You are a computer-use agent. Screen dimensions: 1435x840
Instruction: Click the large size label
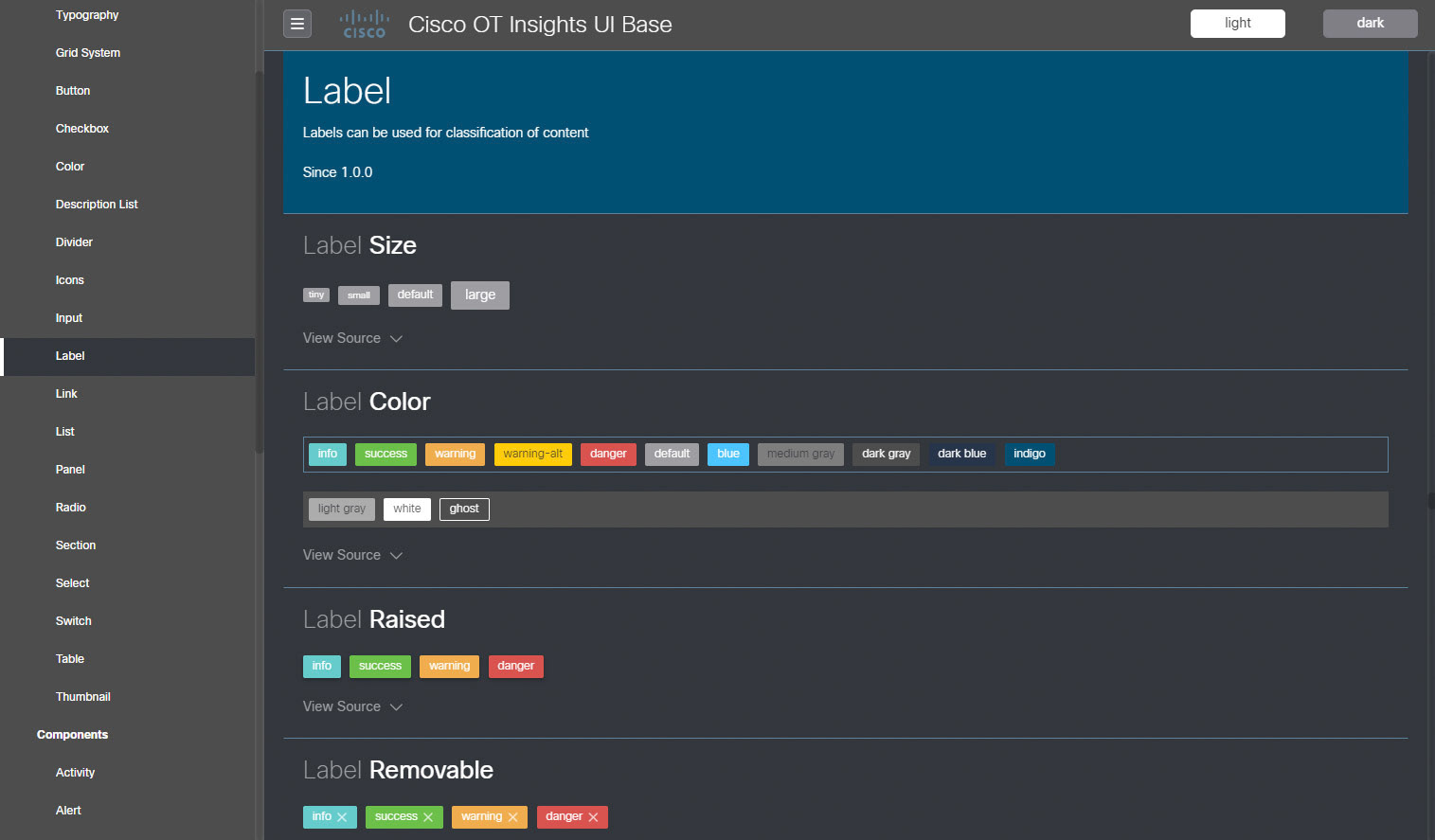point(480,295)
